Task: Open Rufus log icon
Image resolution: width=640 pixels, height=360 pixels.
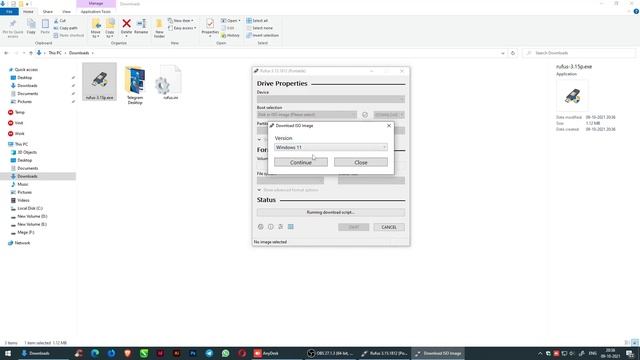Action: [x=291, y=227]
